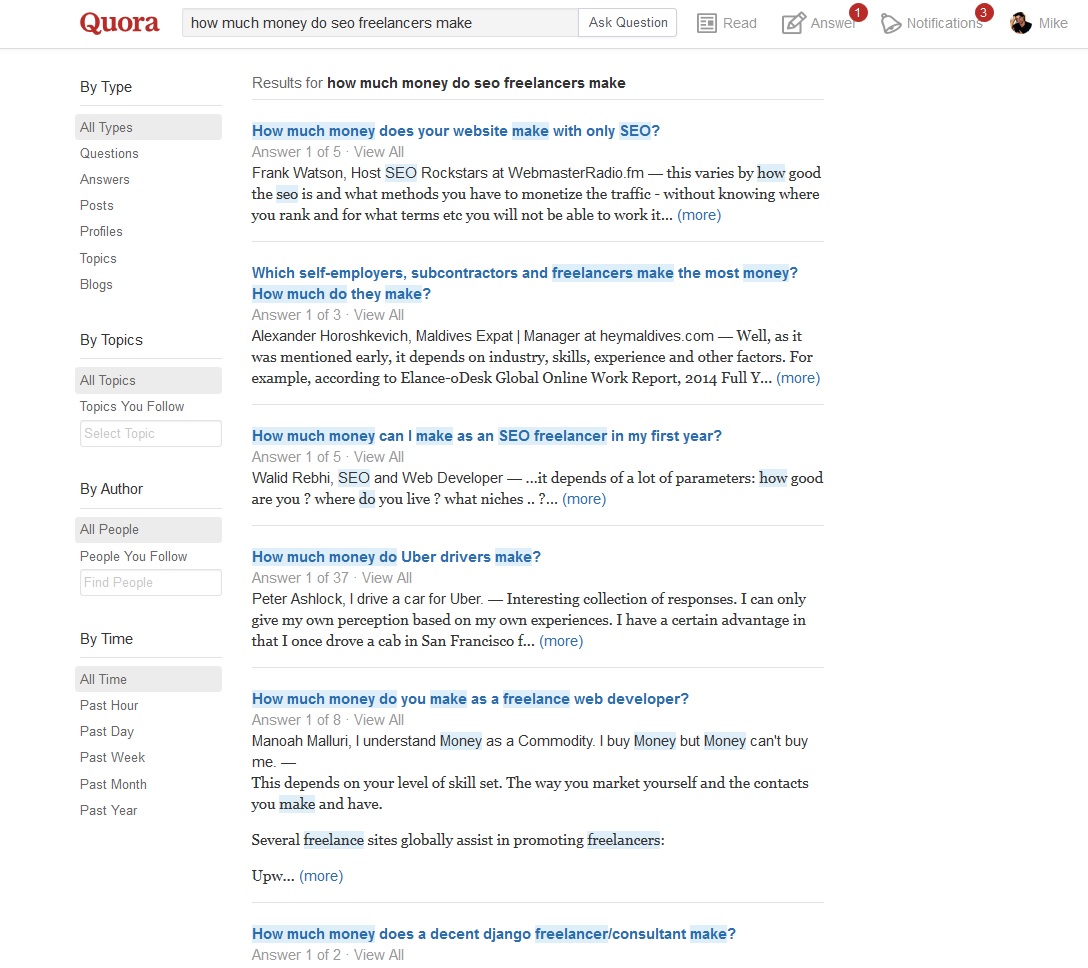Expand (more) after Upw… in Manoah's answer
The height and width of the screenshot is (968, 1088).
tap(321, 876)
